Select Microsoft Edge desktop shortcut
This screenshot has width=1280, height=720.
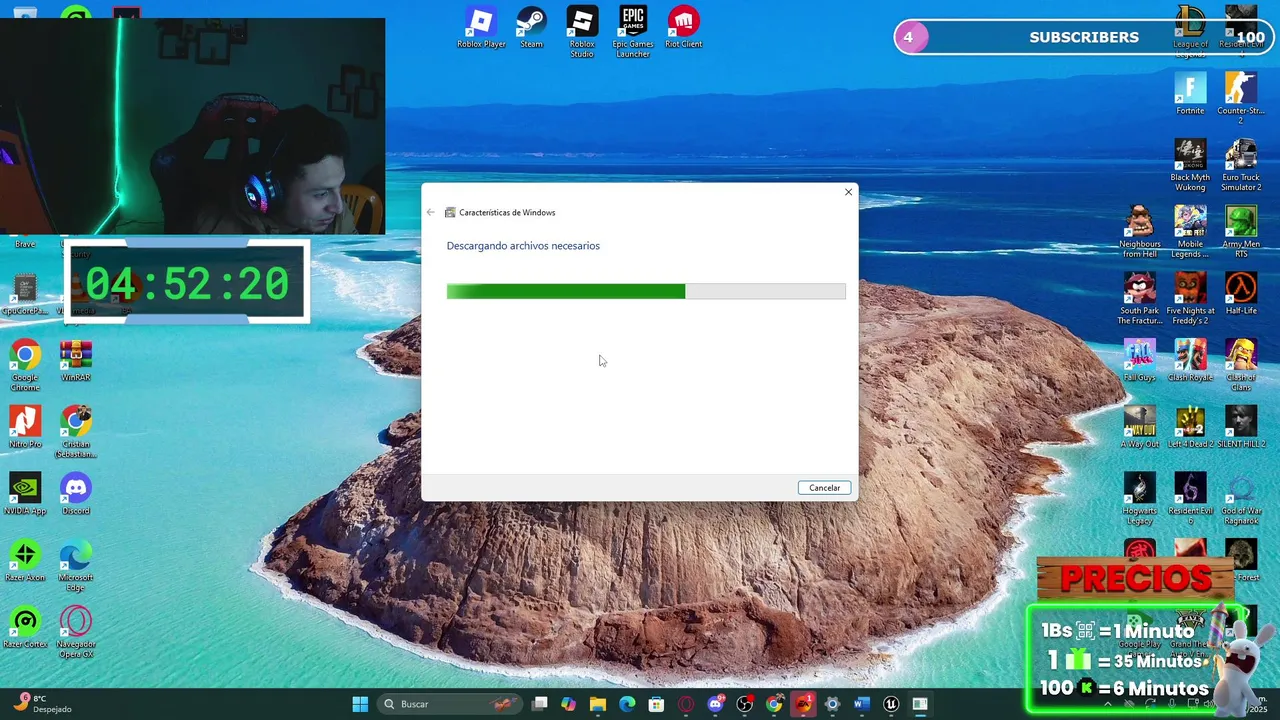(x=76, y=566)
